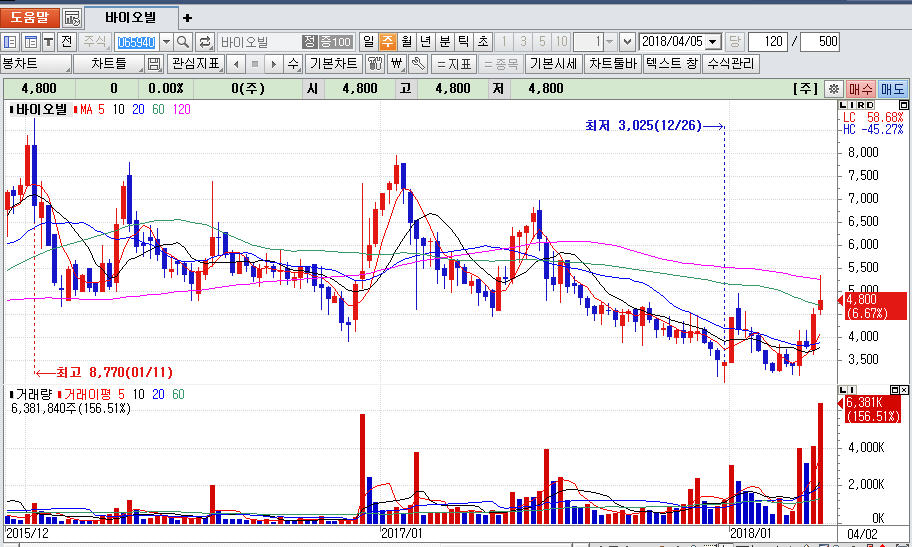Screen dimensions: 912x547
Task: Open the date picker dropdown for 2018/04/05
Action: (713, 42)
